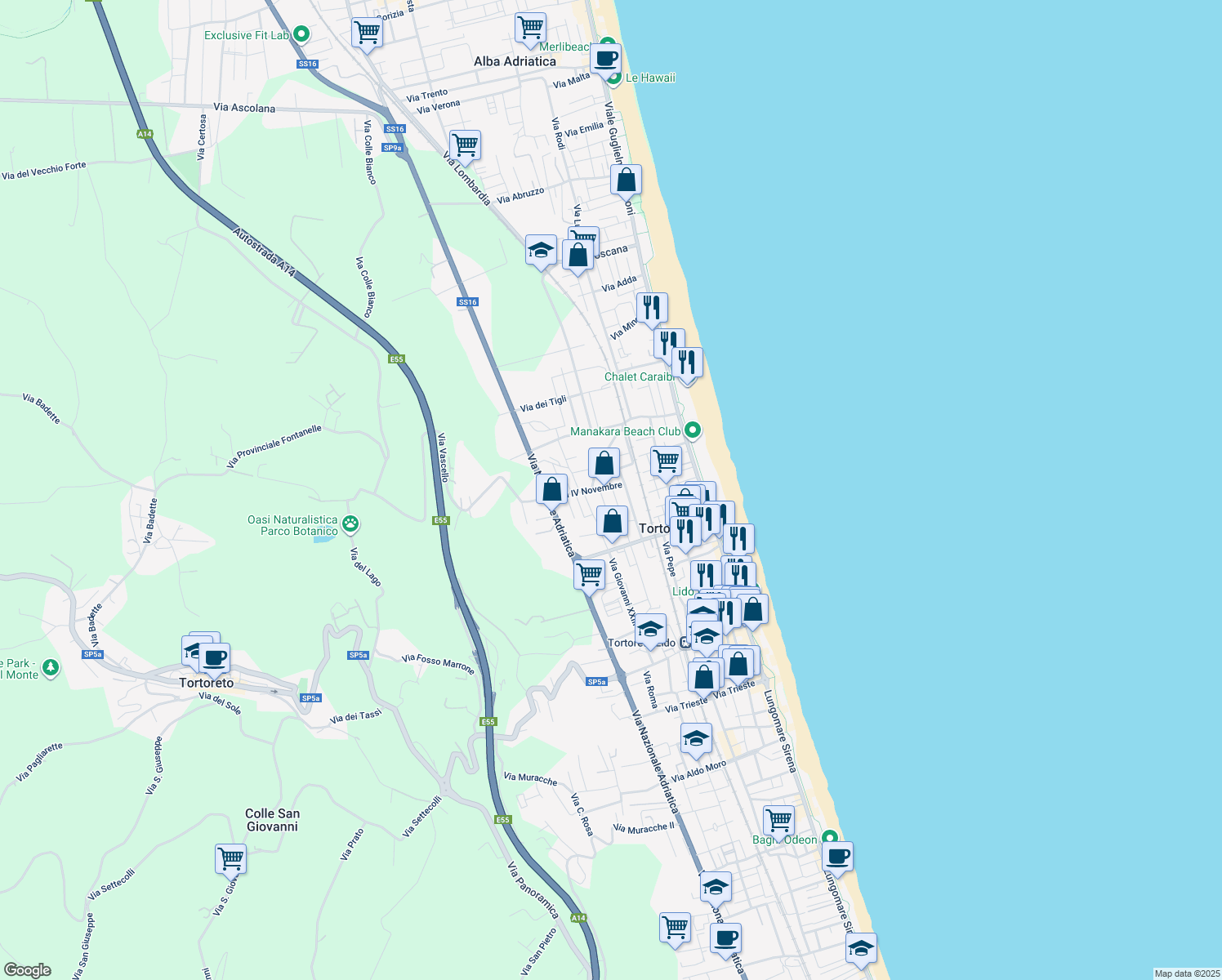Viewport: 1222px width, 980px height.
Task: Open the shopping bag icon on Via Nazionale Adriatica
Action: click(x=552, y=490)
